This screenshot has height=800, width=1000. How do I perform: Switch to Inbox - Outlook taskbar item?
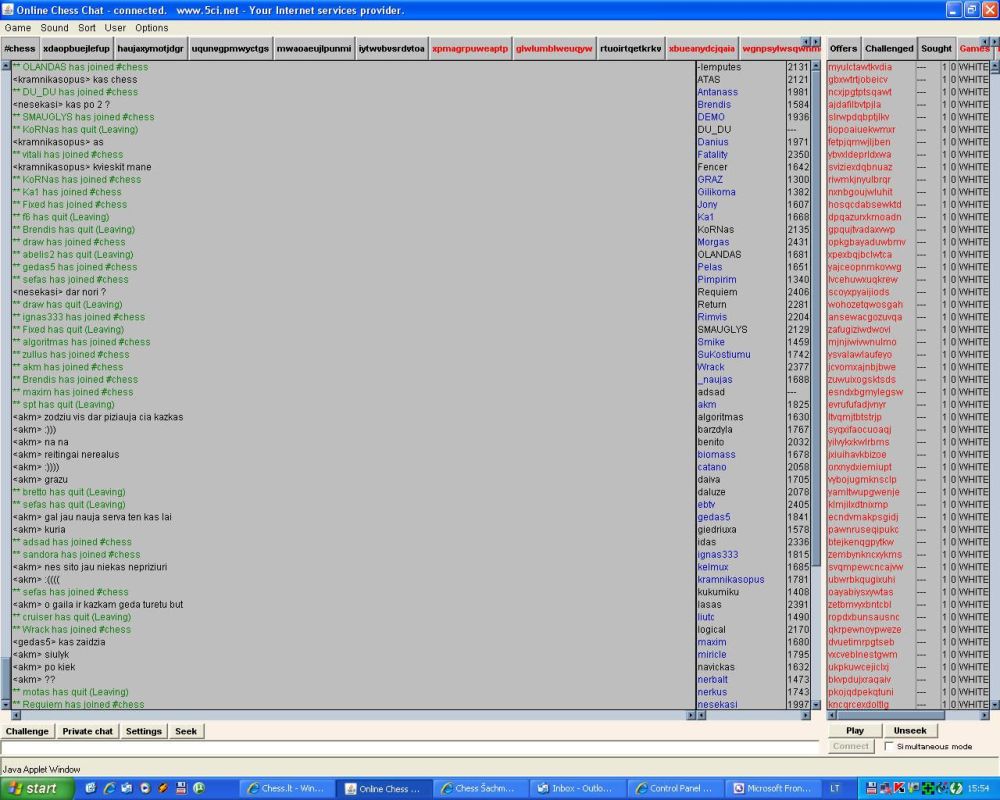click(x=576, y=788)
